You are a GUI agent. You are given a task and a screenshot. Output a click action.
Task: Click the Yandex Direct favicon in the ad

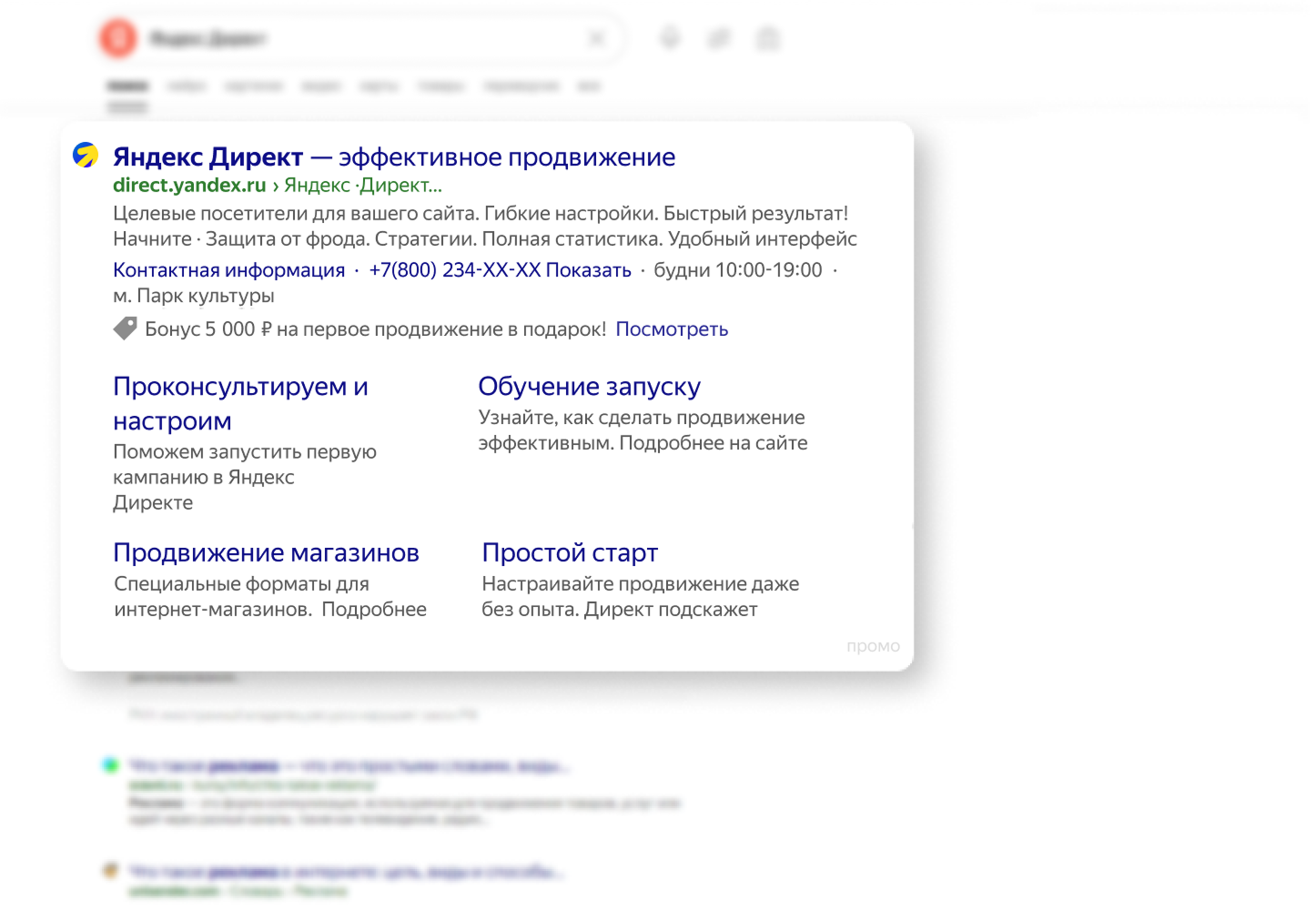click(86, 156)
